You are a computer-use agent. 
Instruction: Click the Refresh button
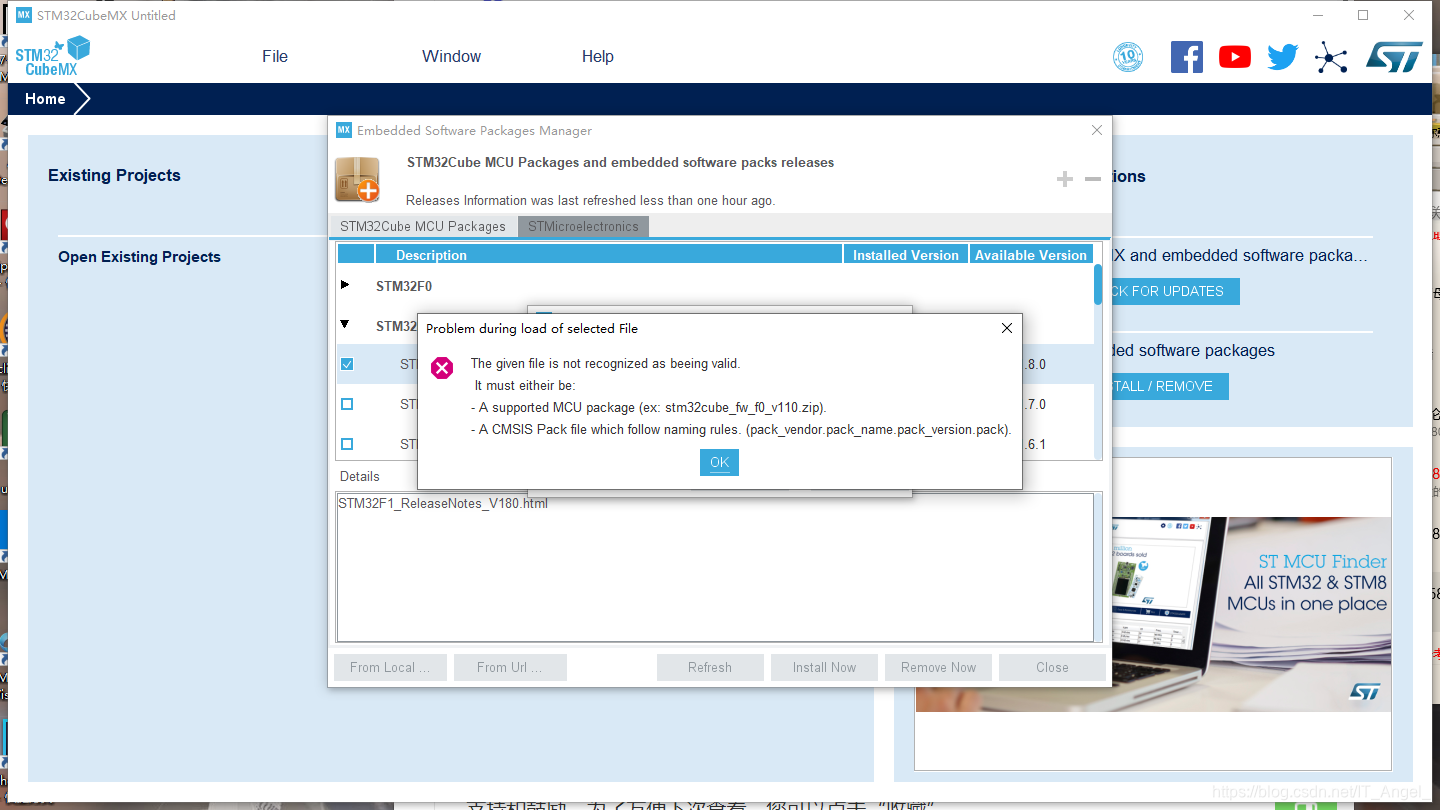[x=710, y=667]
